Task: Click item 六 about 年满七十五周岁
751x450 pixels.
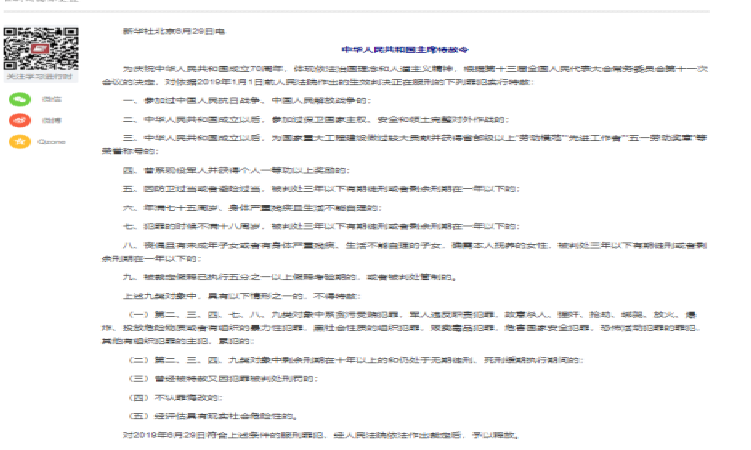Action: pyautogui.click(x=252, y=208)
